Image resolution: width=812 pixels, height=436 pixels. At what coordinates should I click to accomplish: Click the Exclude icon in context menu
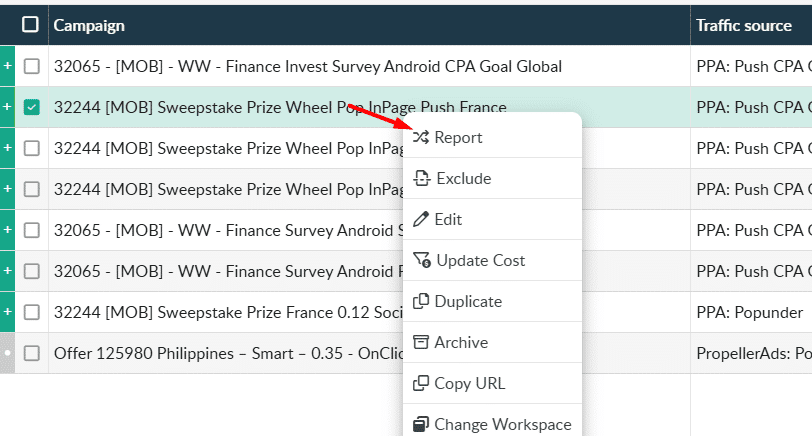(x=421, y=179)
